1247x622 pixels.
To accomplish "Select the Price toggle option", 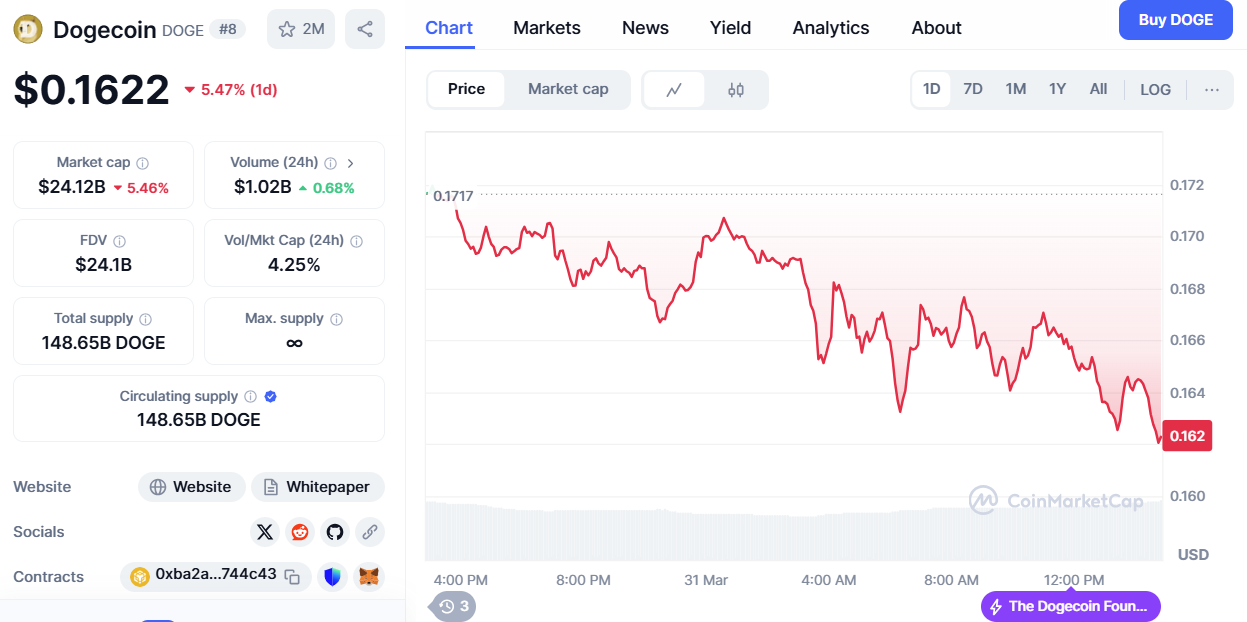I will 466,89.
